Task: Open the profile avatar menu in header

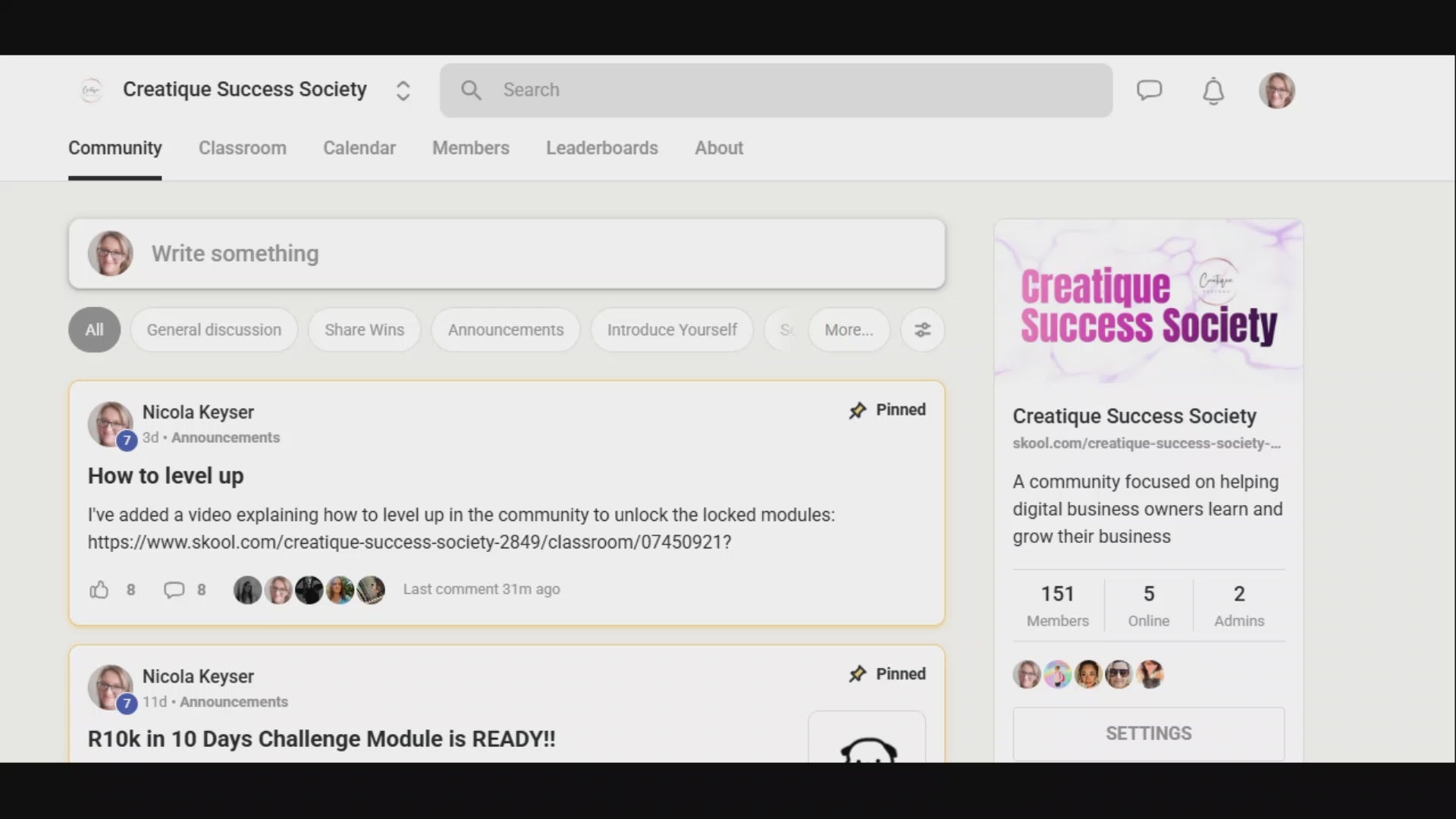Action: coord(1277,90)
